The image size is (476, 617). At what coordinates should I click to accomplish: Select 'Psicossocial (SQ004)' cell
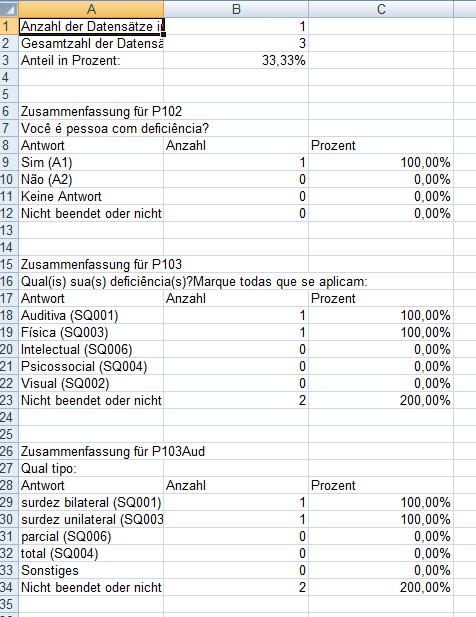click(x=91, y=366)
